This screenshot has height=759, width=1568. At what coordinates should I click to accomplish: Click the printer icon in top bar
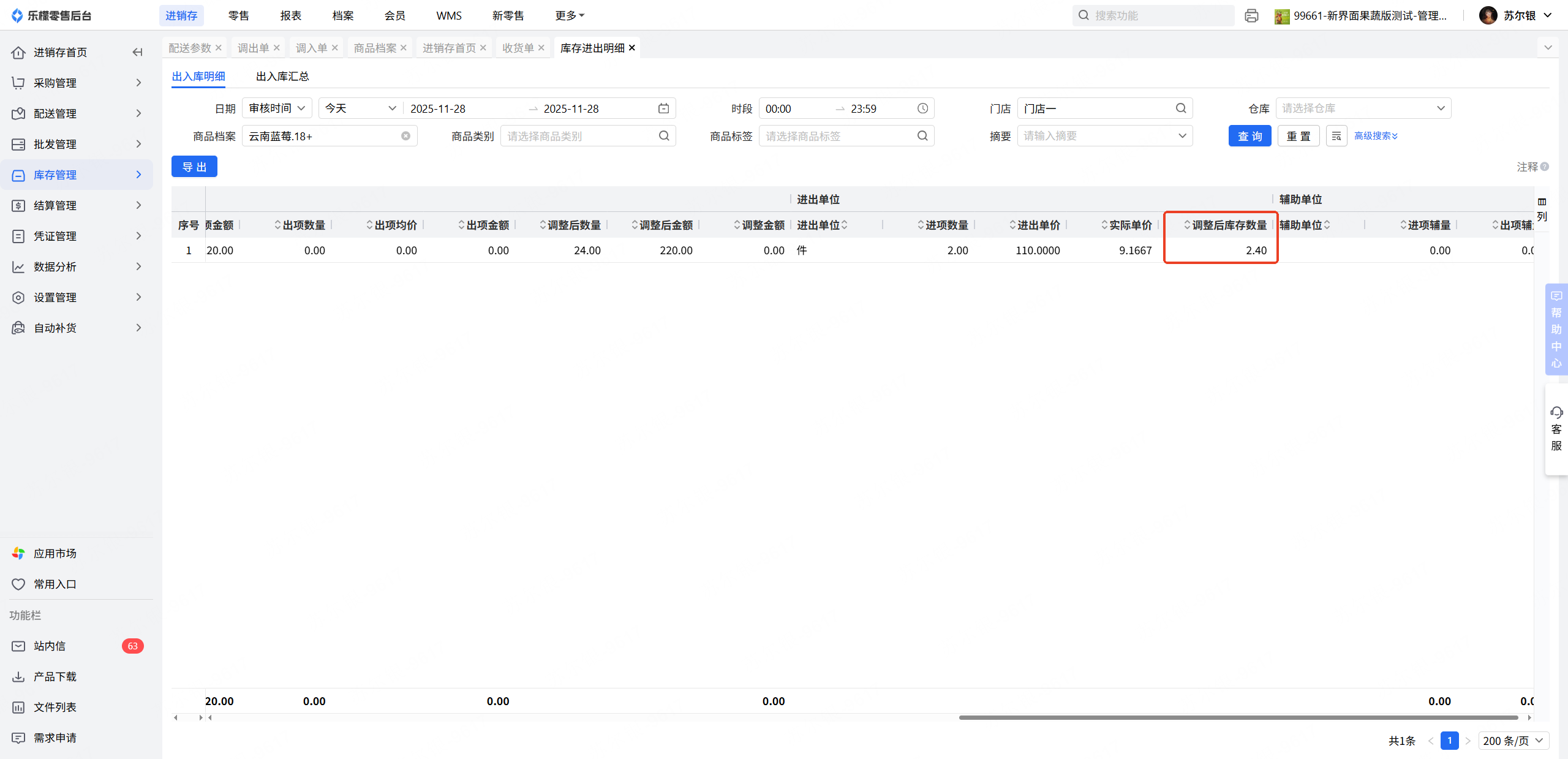tap(1251, 16)
